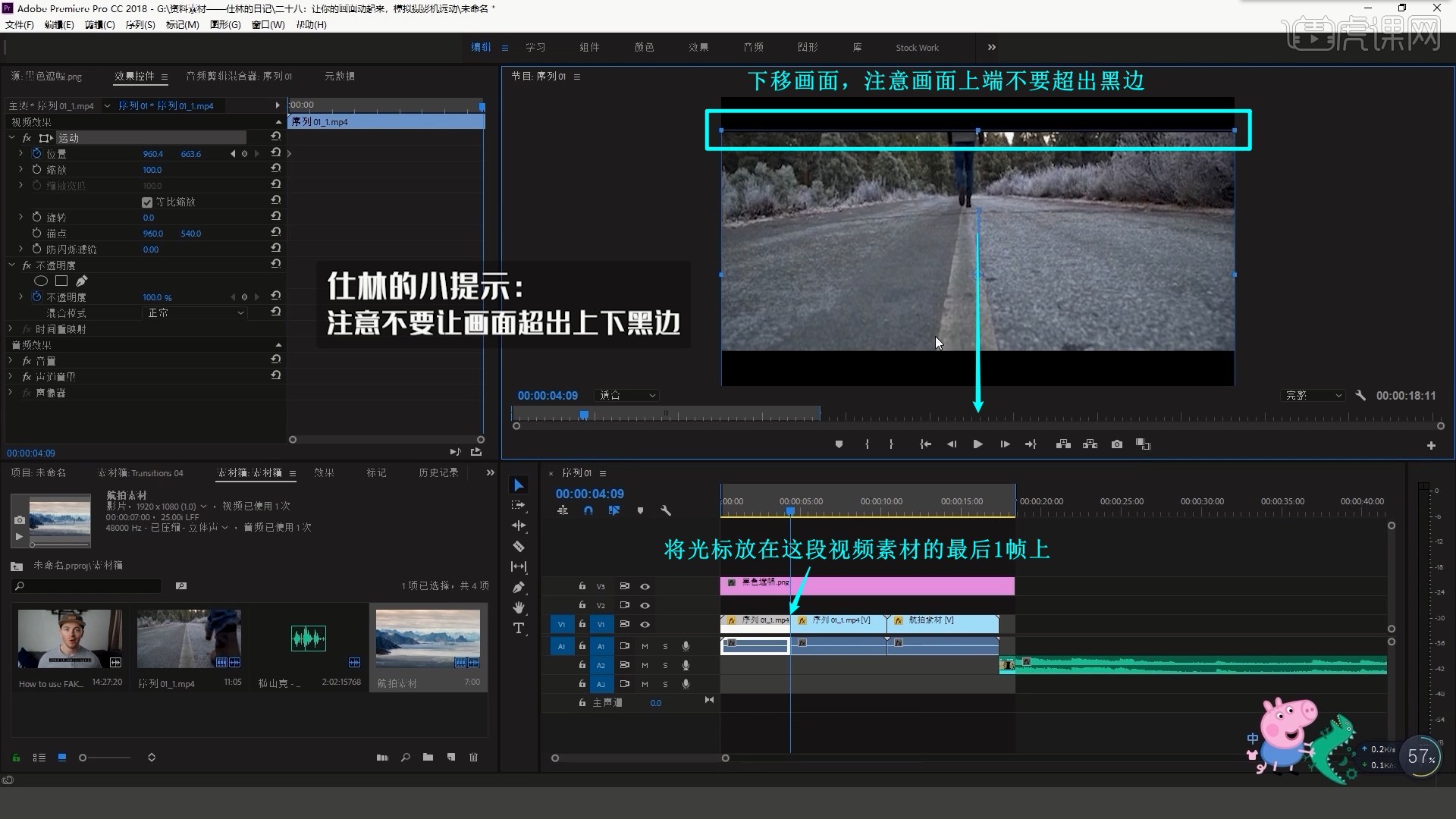Image resolution: width=1456 pixels, height=819 pixels.
Task: Switch to the Color workspace tab
Action: pyautogui.click(x=644, y=47)
